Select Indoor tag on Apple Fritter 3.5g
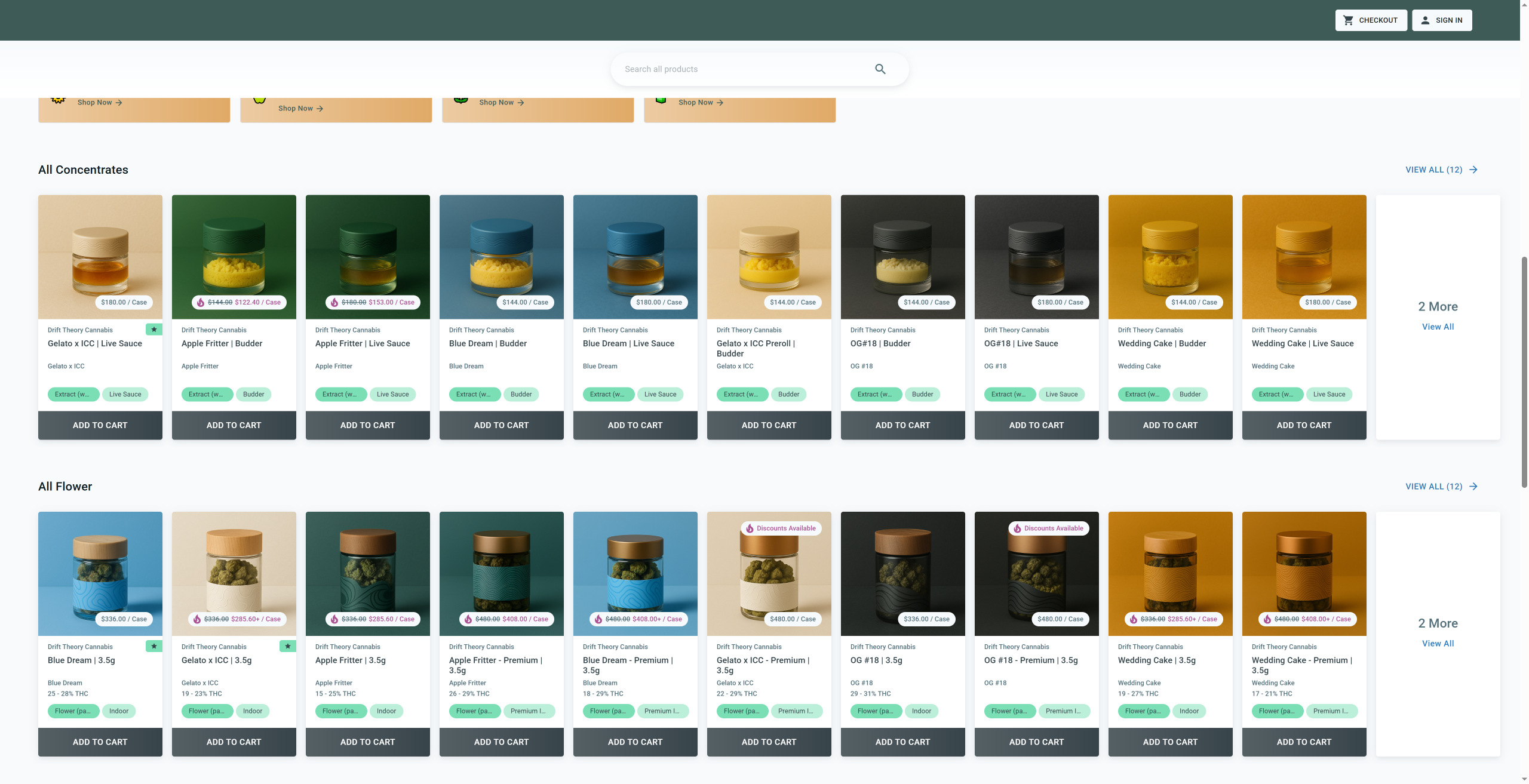The height and width of the screenshot is (784, 1529). coord(386,711)
